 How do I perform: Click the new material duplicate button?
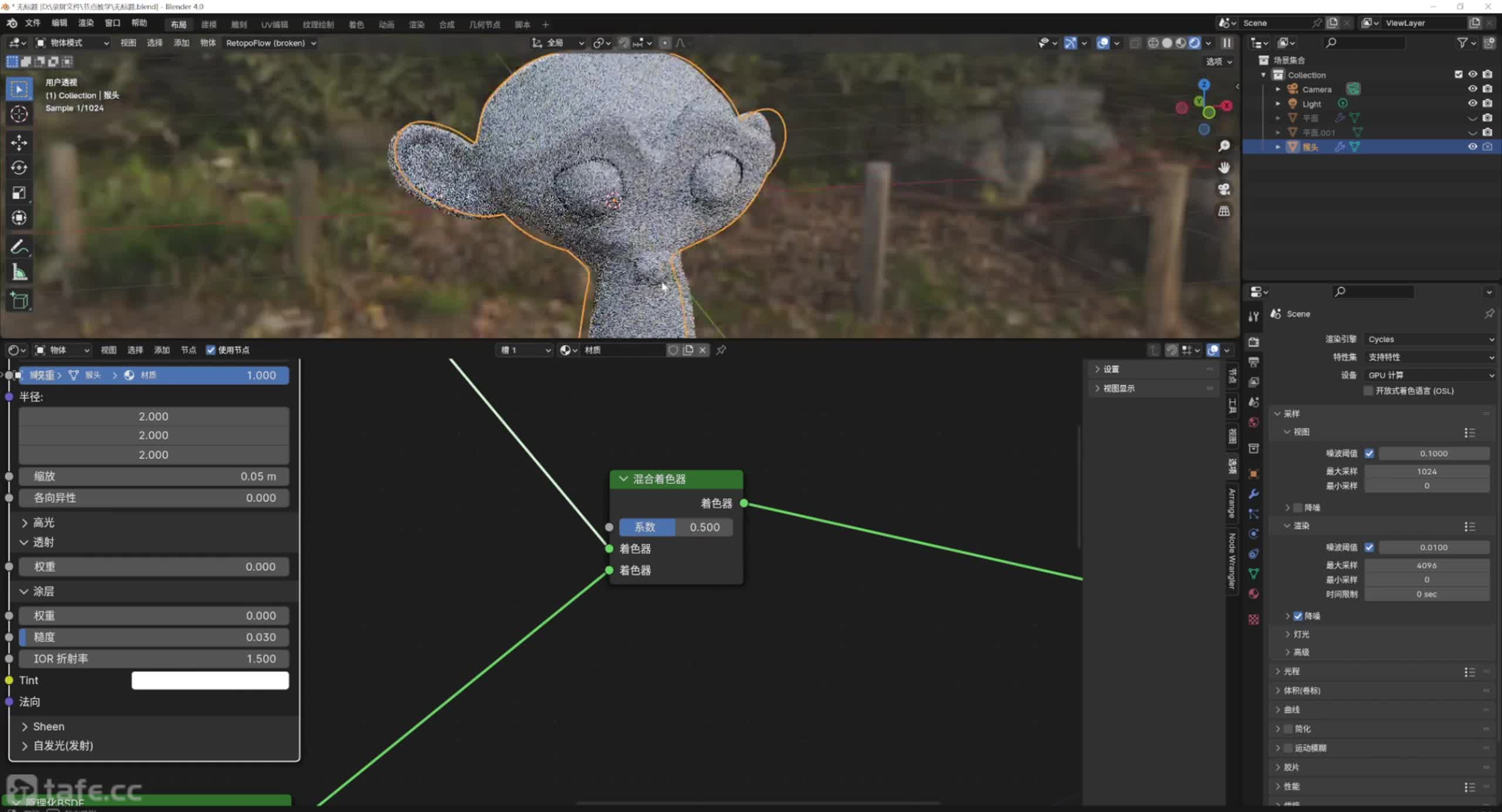[x=688, y=350]
